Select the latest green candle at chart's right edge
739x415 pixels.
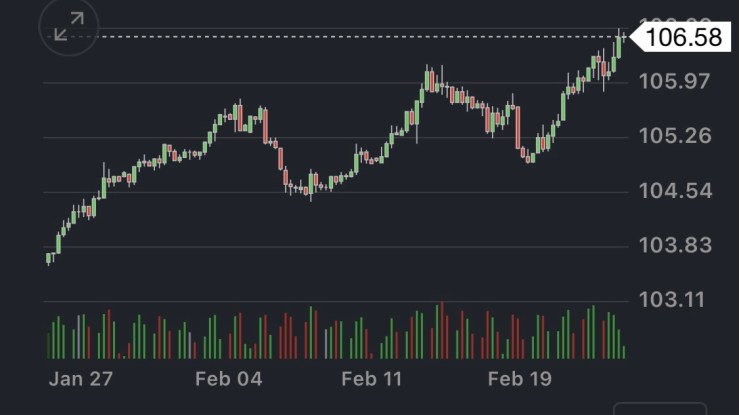click(619, 46)
